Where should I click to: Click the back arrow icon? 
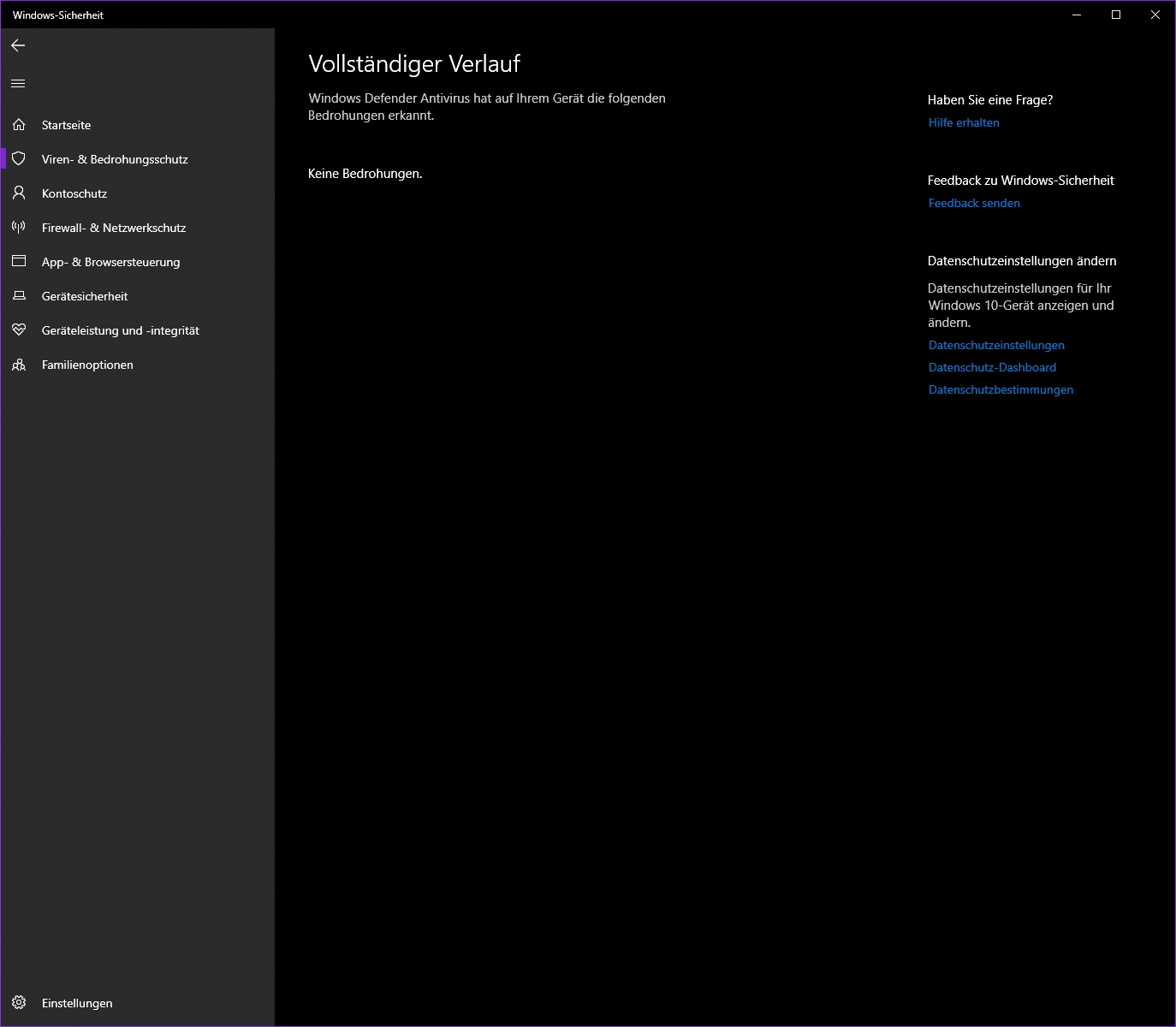(x=18, y=45)
